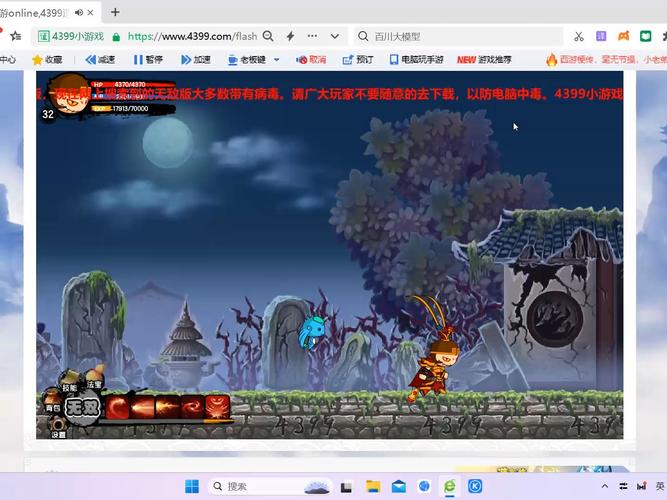The height and width of the screenshot is (500, 667).
Task: Open the 背包 backpack gourd in game
Action: [x=53, y=400]
